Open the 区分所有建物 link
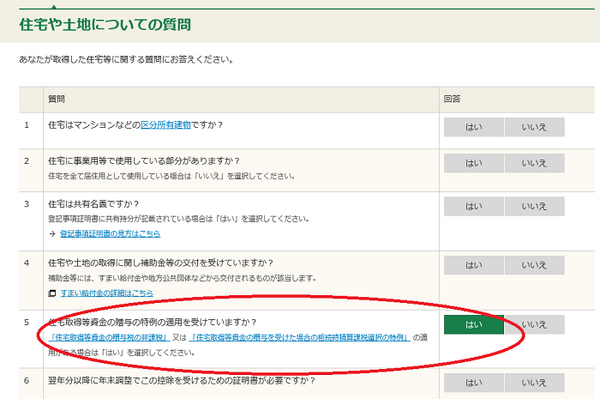Screen dimensions: 600x399 (x=166, y=125)
